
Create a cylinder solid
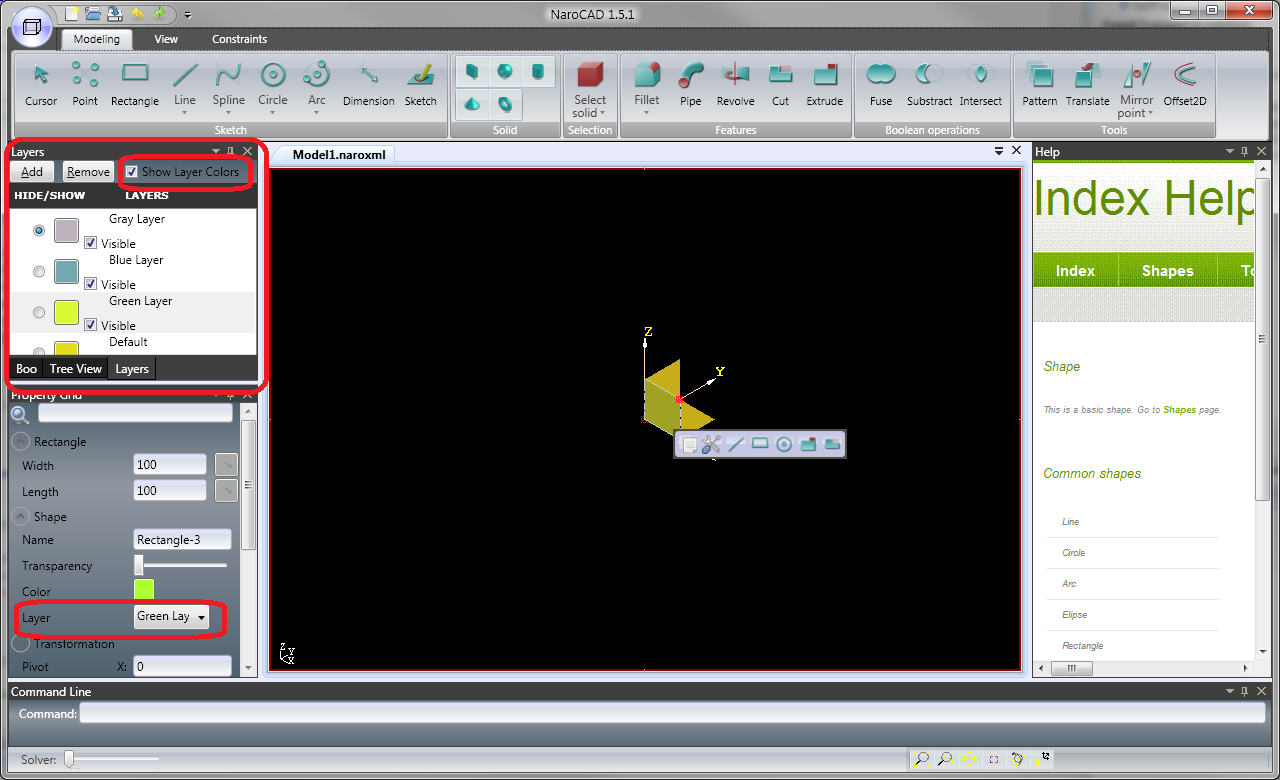click(x=538, y=72)
